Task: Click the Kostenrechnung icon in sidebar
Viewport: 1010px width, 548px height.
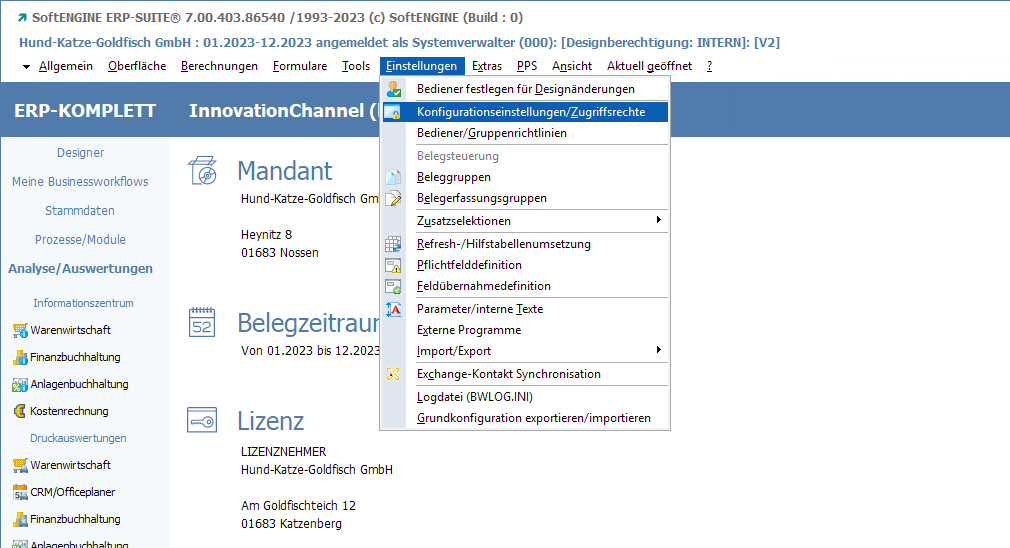Action: coord(20,411)
